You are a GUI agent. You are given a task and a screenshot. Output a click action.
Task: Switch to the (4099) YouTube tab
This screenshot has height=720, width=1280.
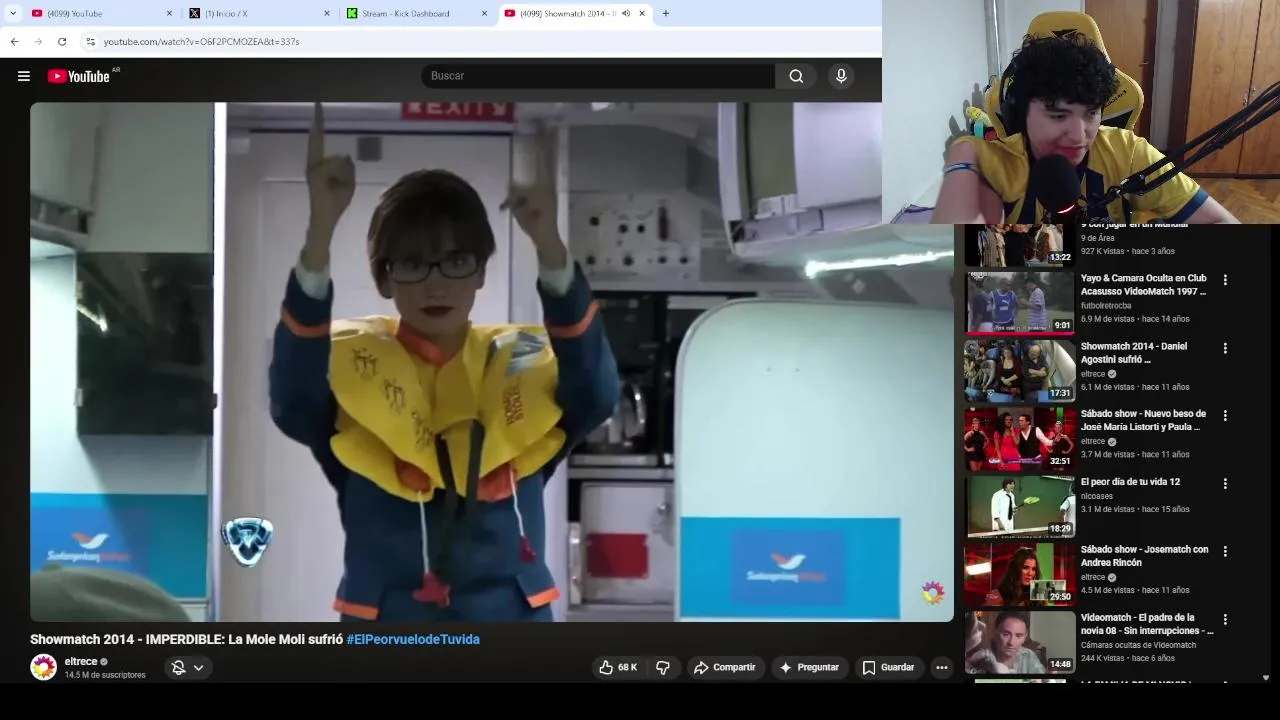coord(100,13)
